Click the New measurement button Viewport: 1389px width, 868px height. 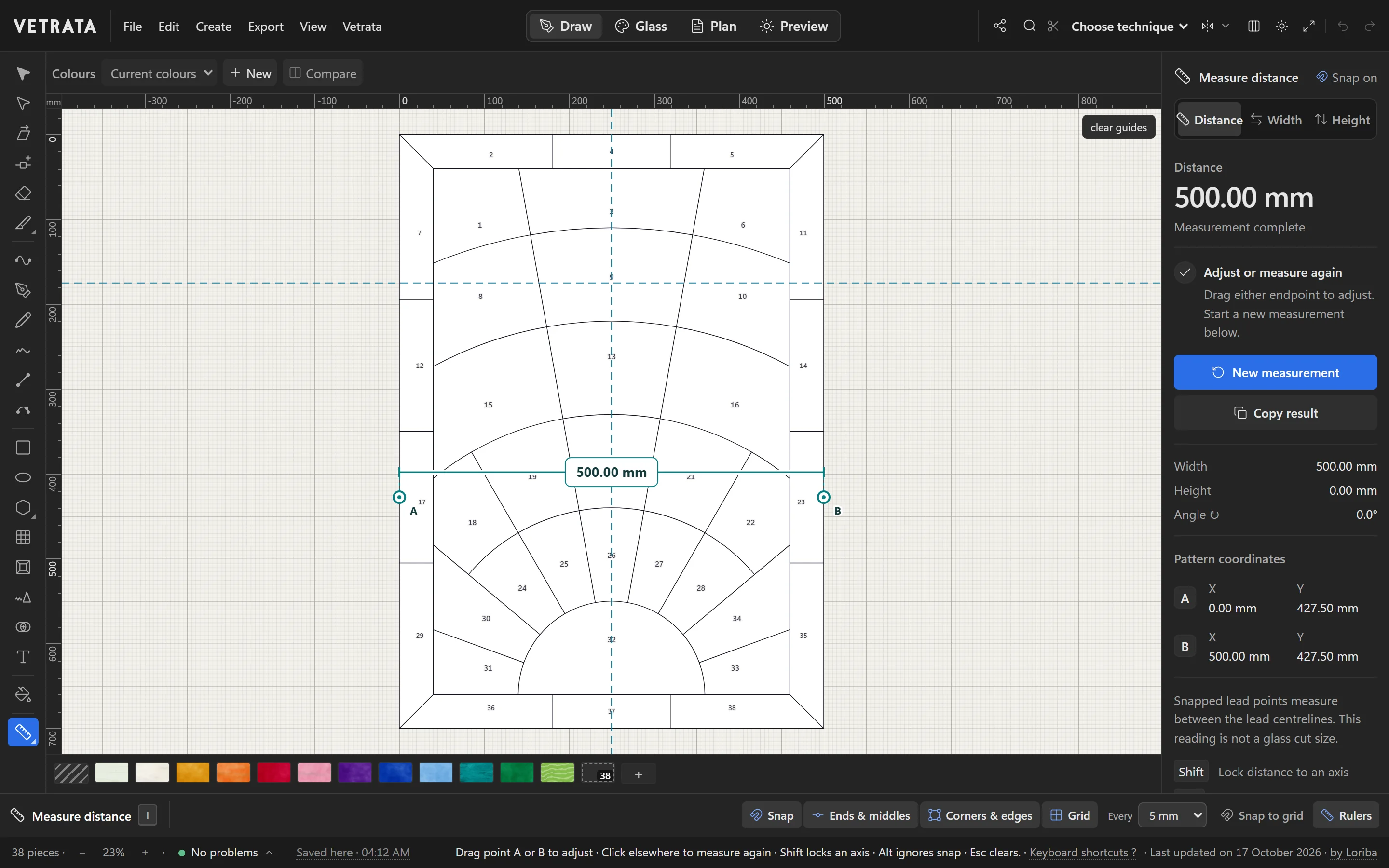pos(1275,373)
